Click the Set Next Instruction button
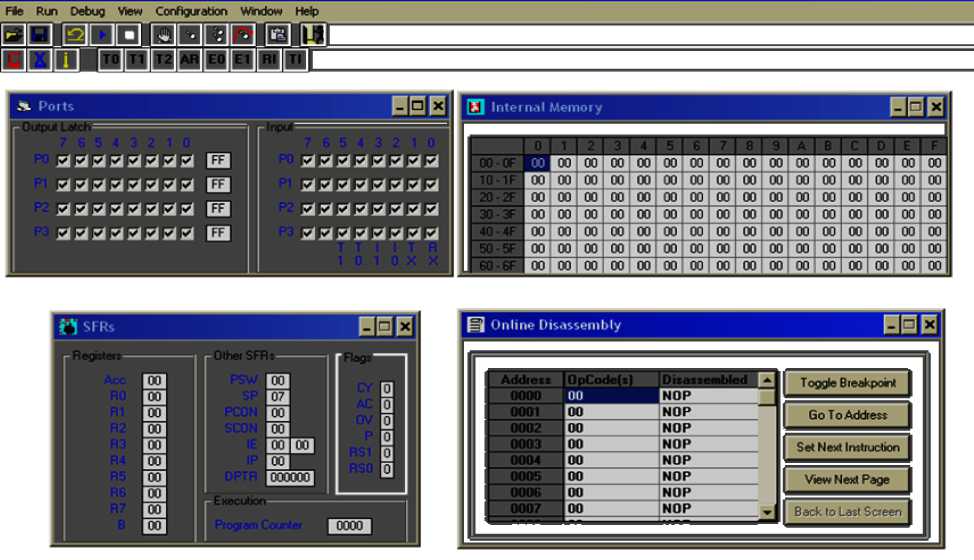The image size is (974, 560). (847, 447)
